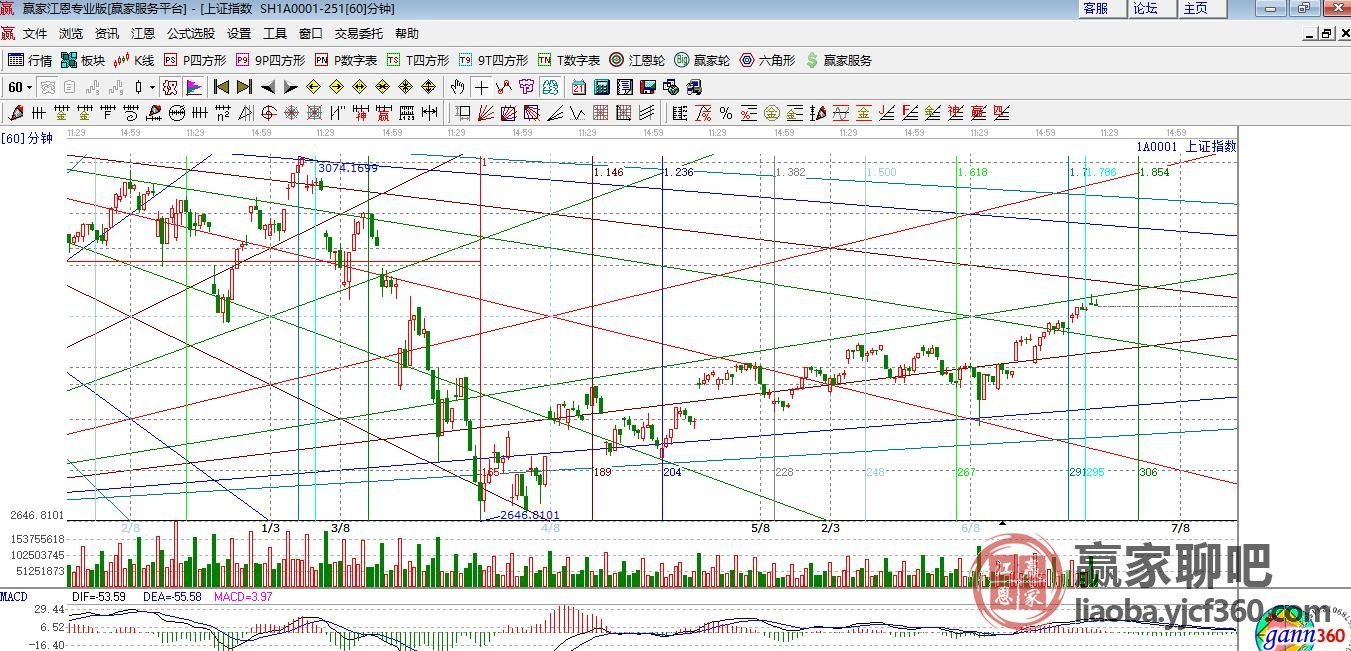Select the percent % retracement tool
1351x651 pixels.
point(726,112)
